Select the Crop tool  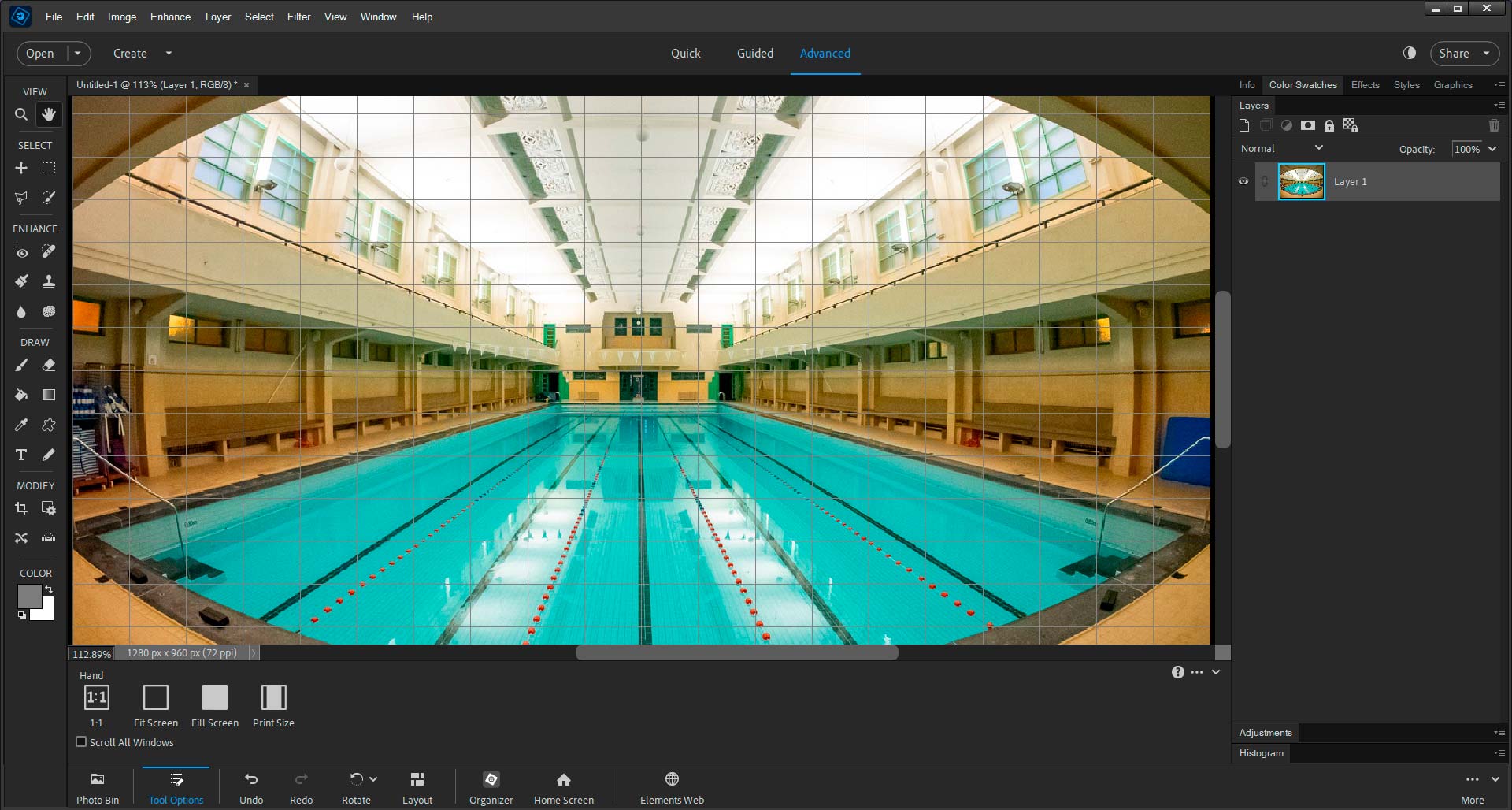pyautogui.click(x=21, y=509)
